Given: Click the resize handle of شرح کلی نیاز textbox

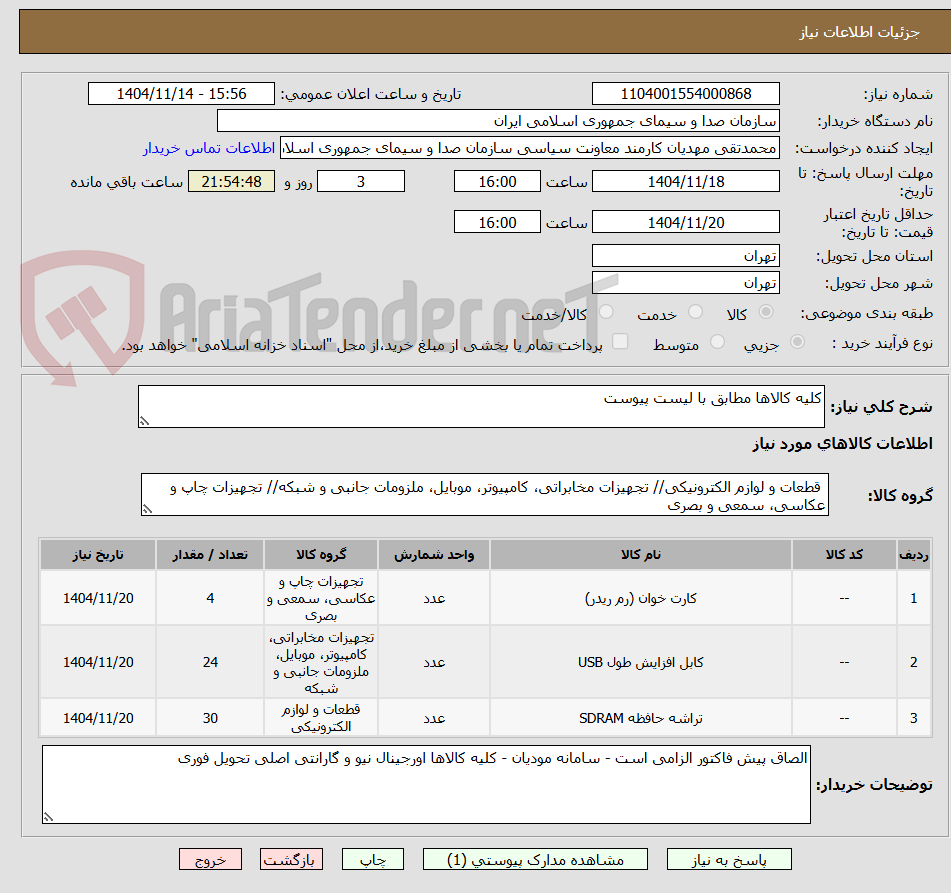Looking at the screenshot, I should (x=144, y=421).
